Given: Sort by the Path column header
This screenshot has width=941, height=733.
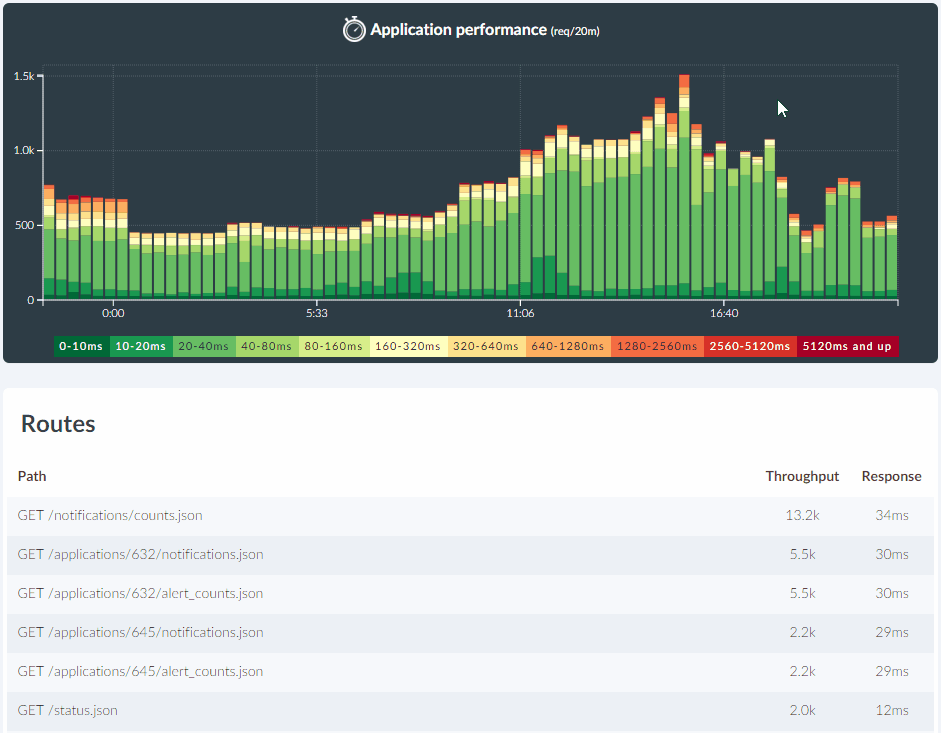Looking at the screenshot, I should [x=32, y=476].
